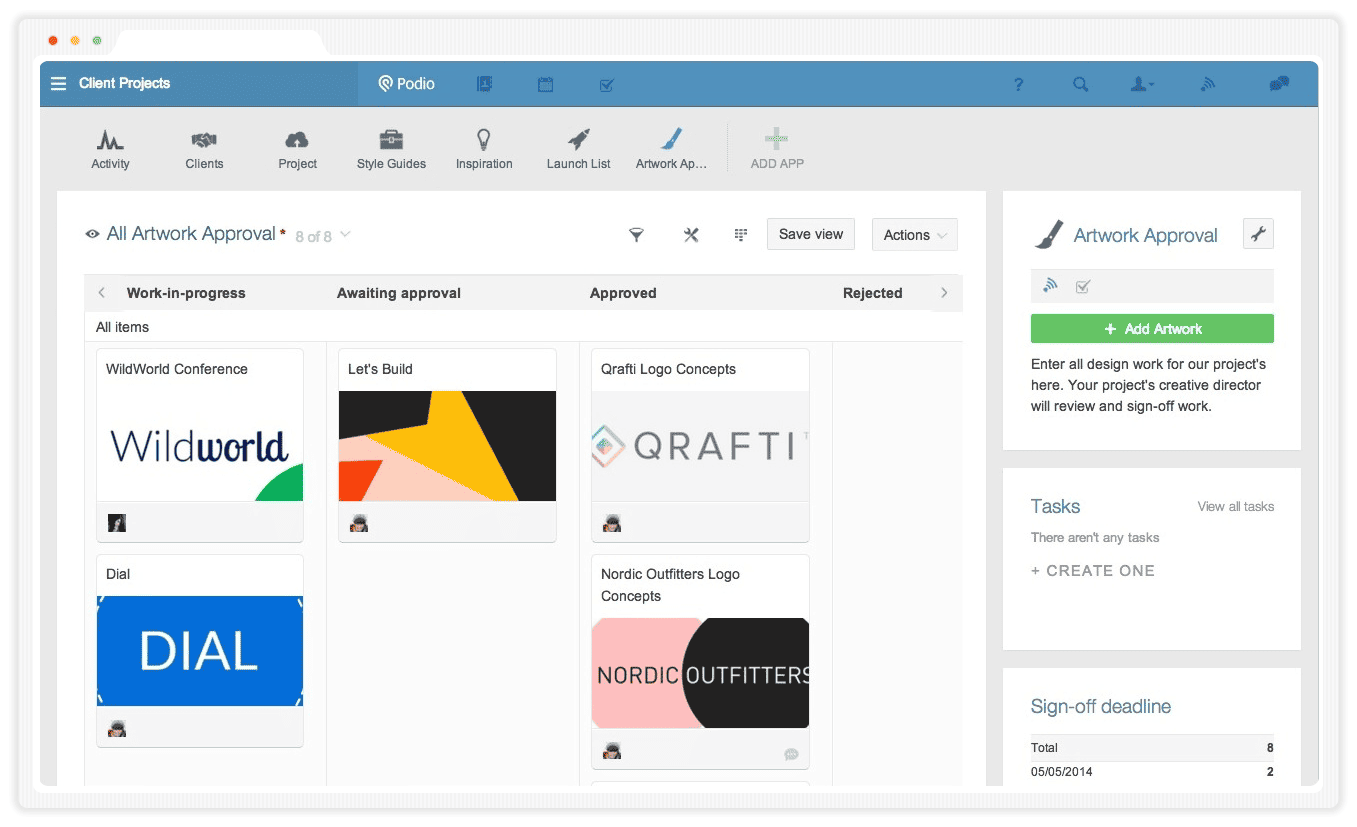Open the Inspiration lightbulb app

[484, 149]
